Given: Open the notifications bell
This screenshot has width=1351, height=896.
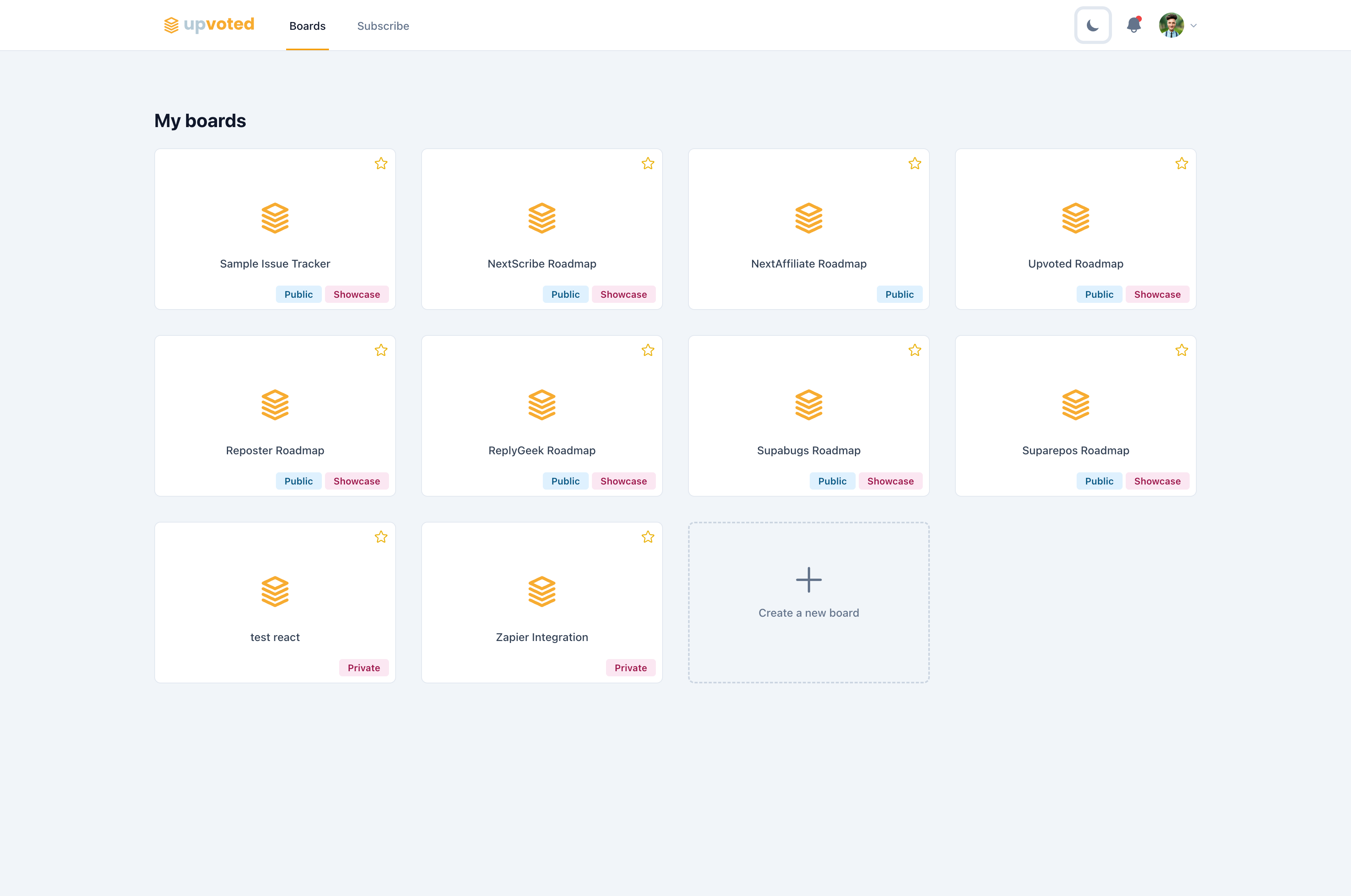Looking at the screenshot, I should (1133, 25).
